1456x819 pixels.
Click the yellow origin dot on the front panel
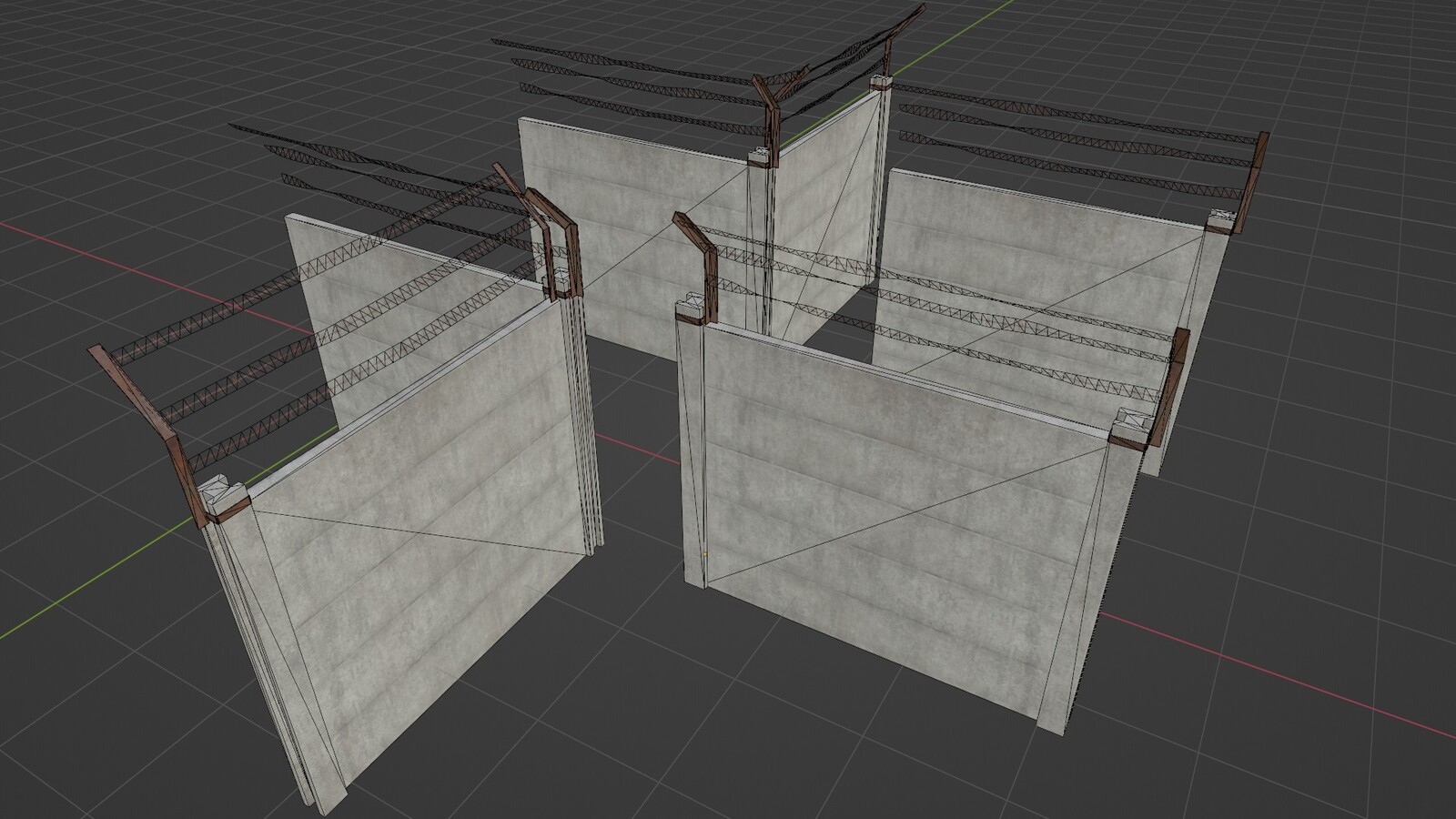[703, 552]
